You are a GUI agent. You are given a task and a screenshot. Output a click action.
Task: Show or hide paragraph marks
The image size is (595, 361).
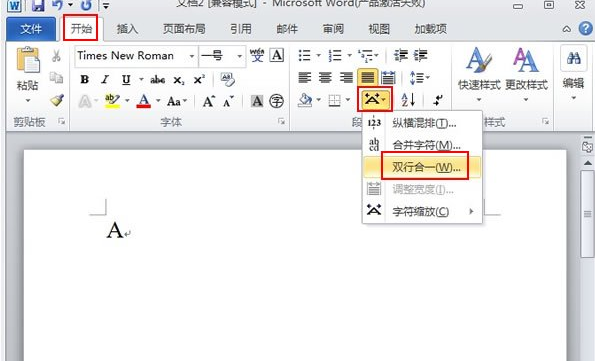(438, 100)
